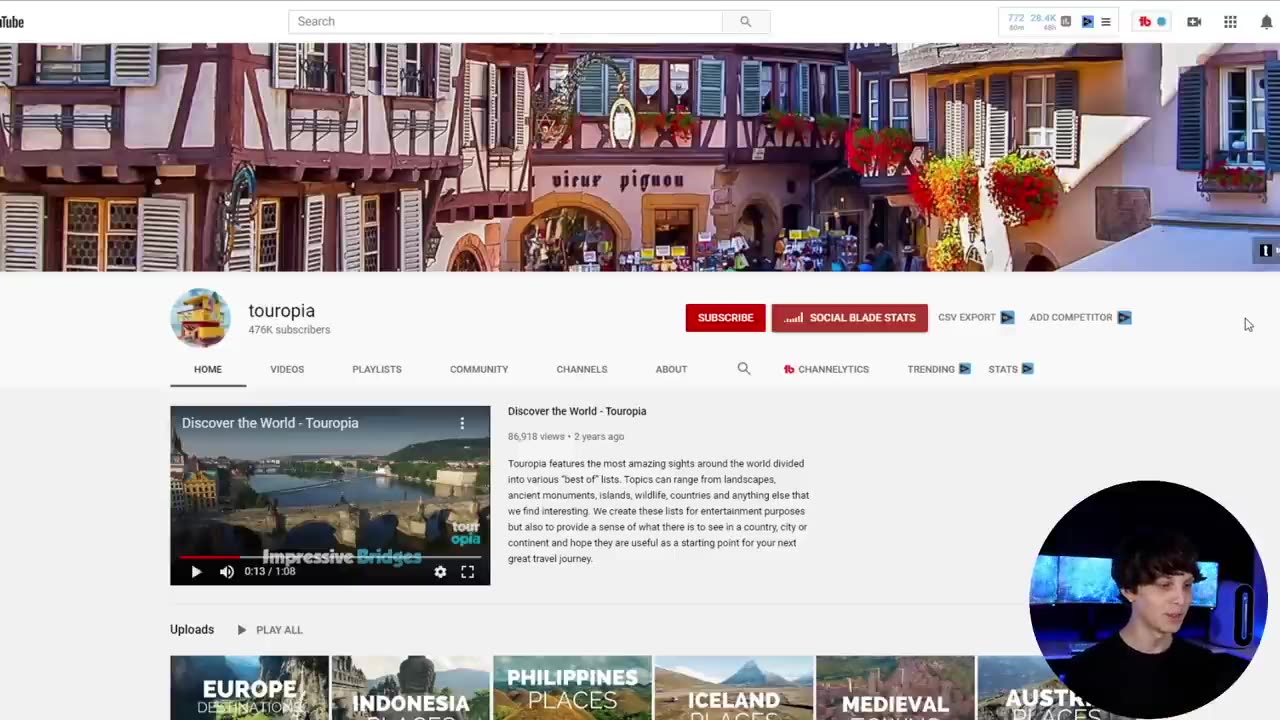Image resolution: width=1280 pixels, height=720 pixels.
Task: Click the touropia channel name
Action: coord(282,311)
